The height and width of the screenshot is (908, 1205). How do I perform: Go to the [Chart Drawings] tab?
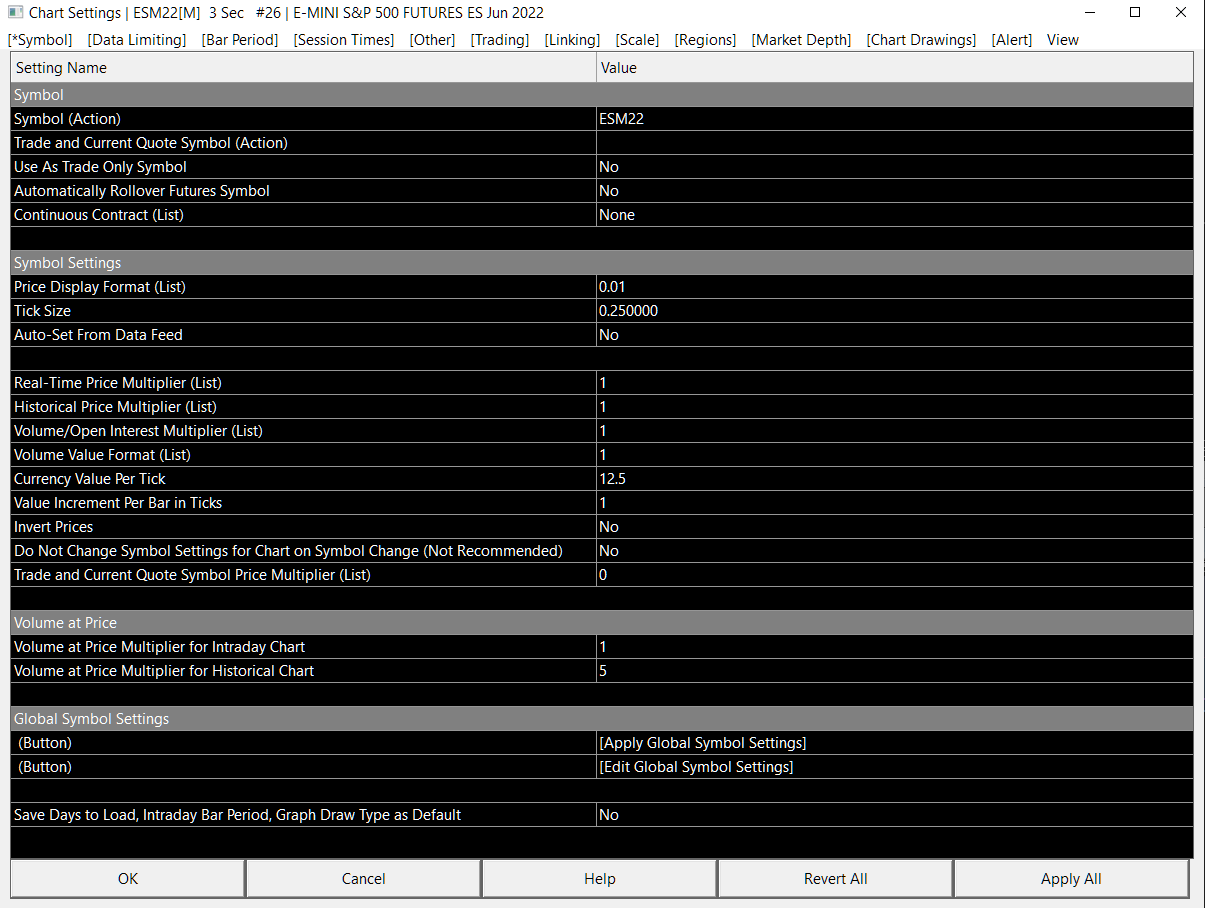coord(921,40)
